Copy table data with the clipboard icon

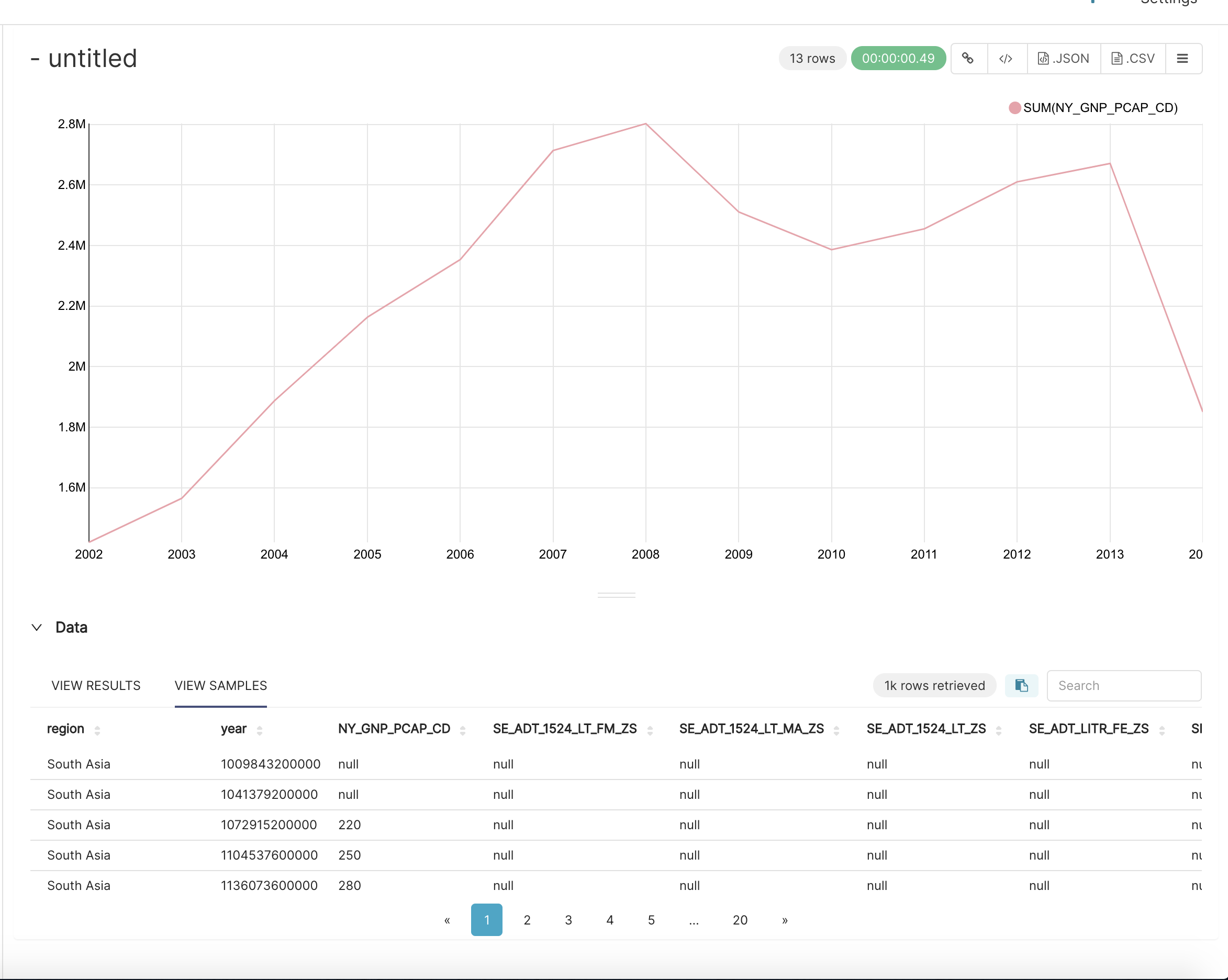[1021, 685]
